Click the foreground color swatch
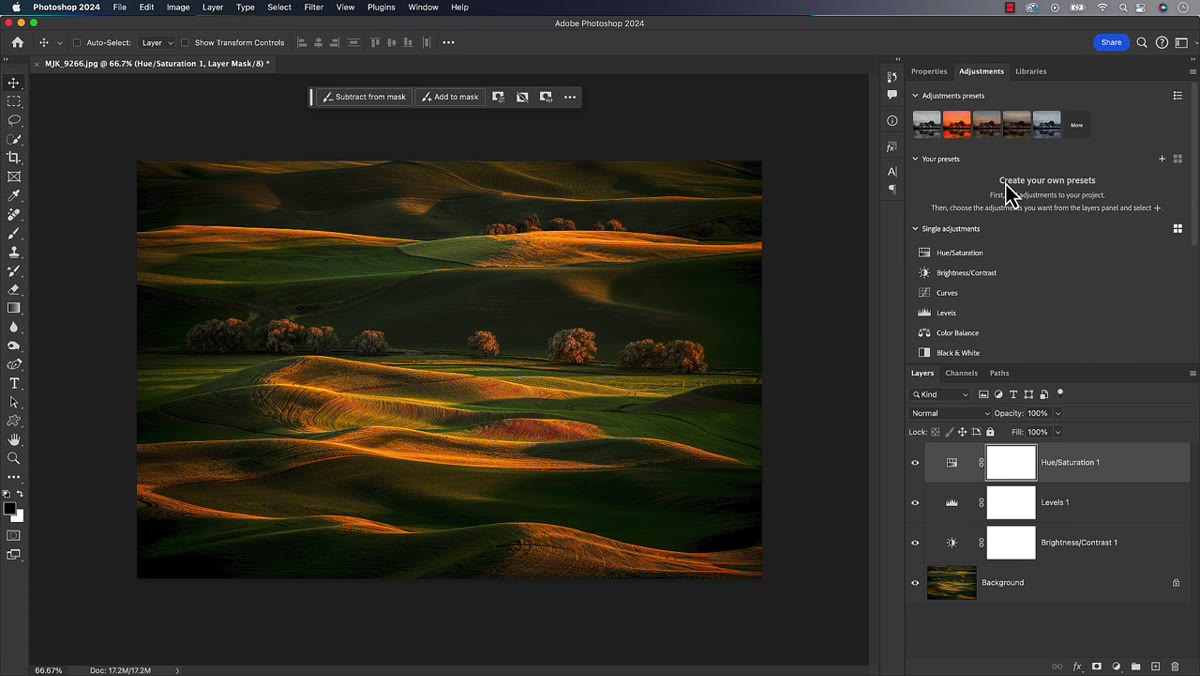This screenshot has height=676, width=1200. click(x=10, y=509)
